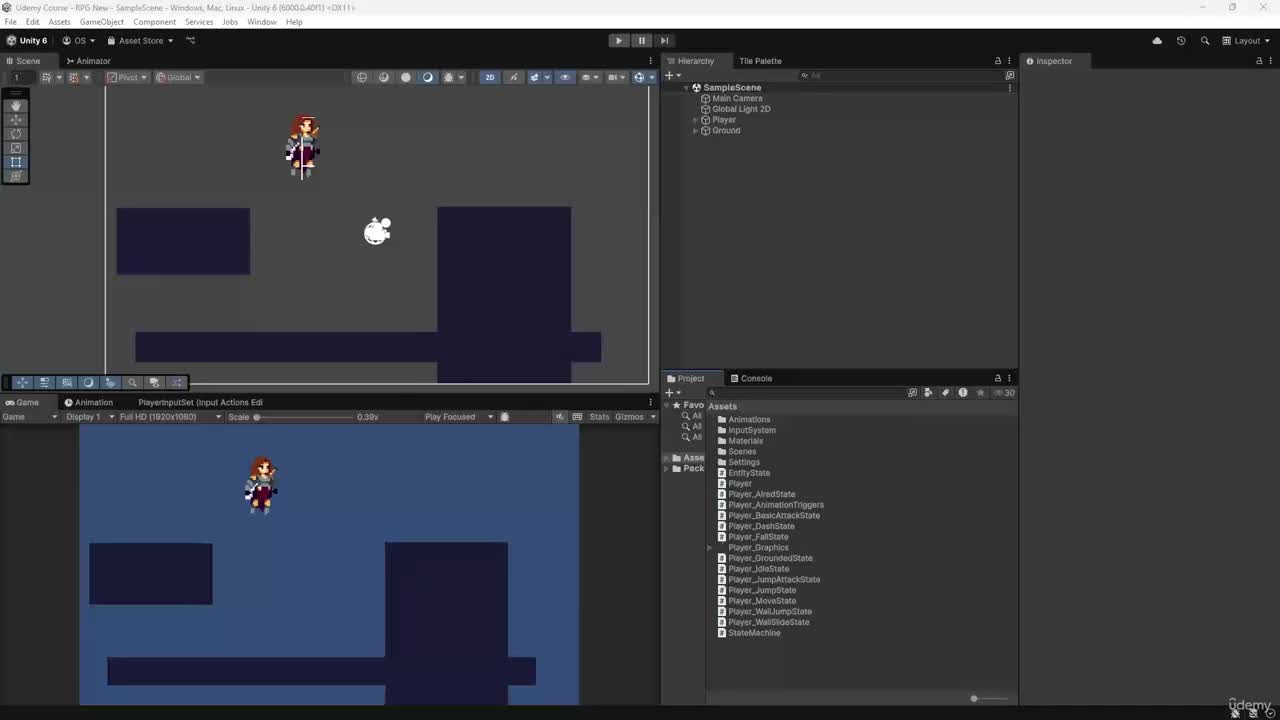Switch to the Console tab
Viewport: 1280px width, 720px height.
click(751, 378)
